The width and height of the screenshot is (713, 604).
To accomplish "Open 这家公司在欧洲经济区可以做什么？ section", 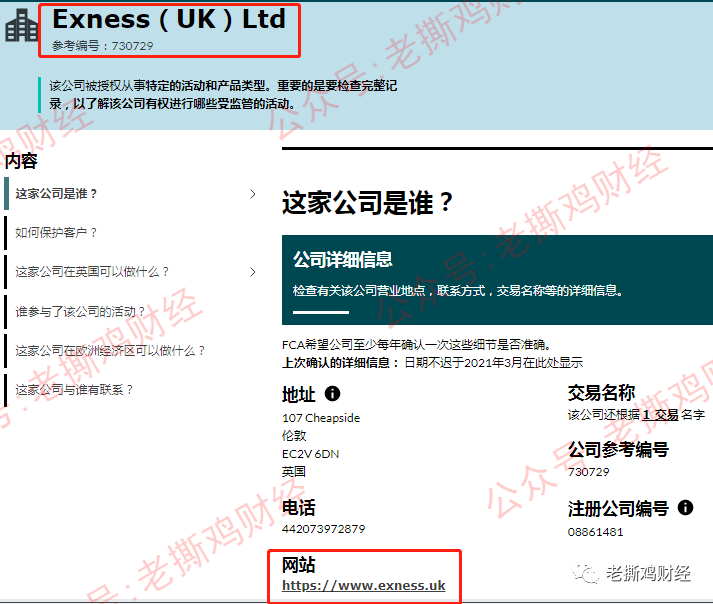I will click(110, 351).
